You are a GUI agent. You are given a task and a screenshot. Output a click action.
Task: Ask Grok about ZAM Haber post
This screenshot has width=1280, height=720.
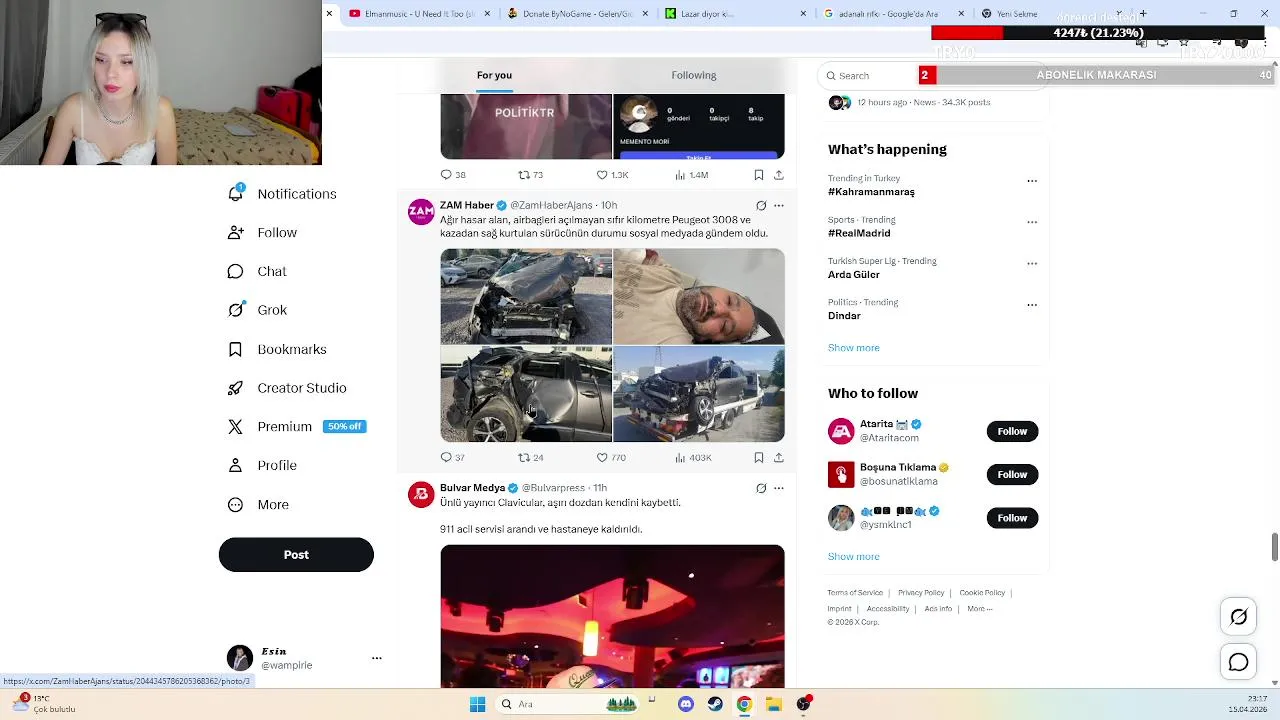click(761, 205)
